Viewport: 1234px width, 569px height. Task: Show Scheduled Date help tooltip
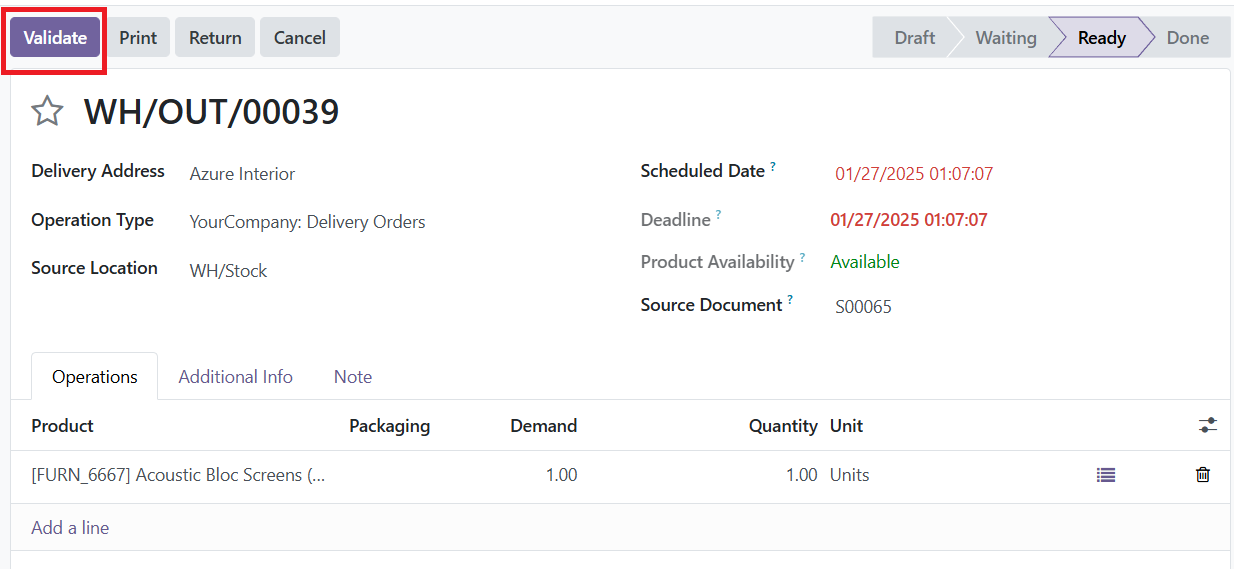773,167
